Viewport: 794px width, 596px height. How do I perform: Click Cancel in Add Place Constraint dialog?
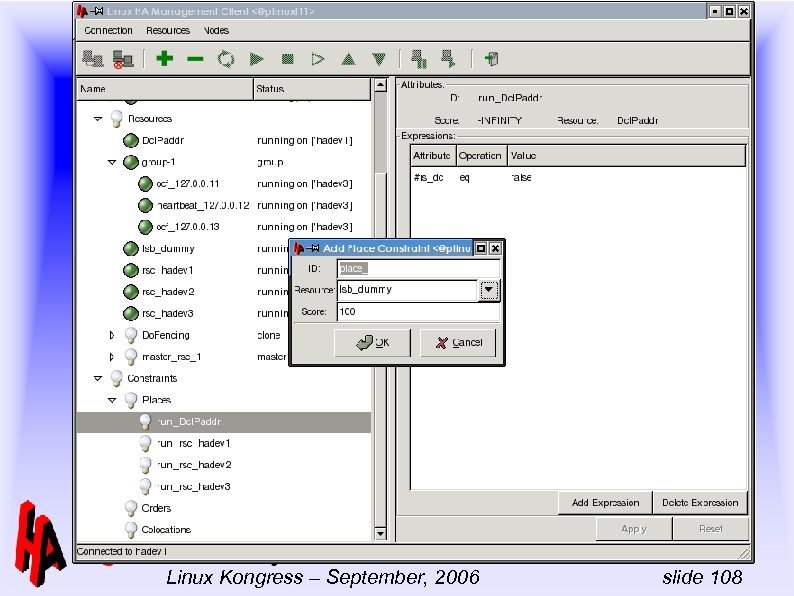(458, 343)
